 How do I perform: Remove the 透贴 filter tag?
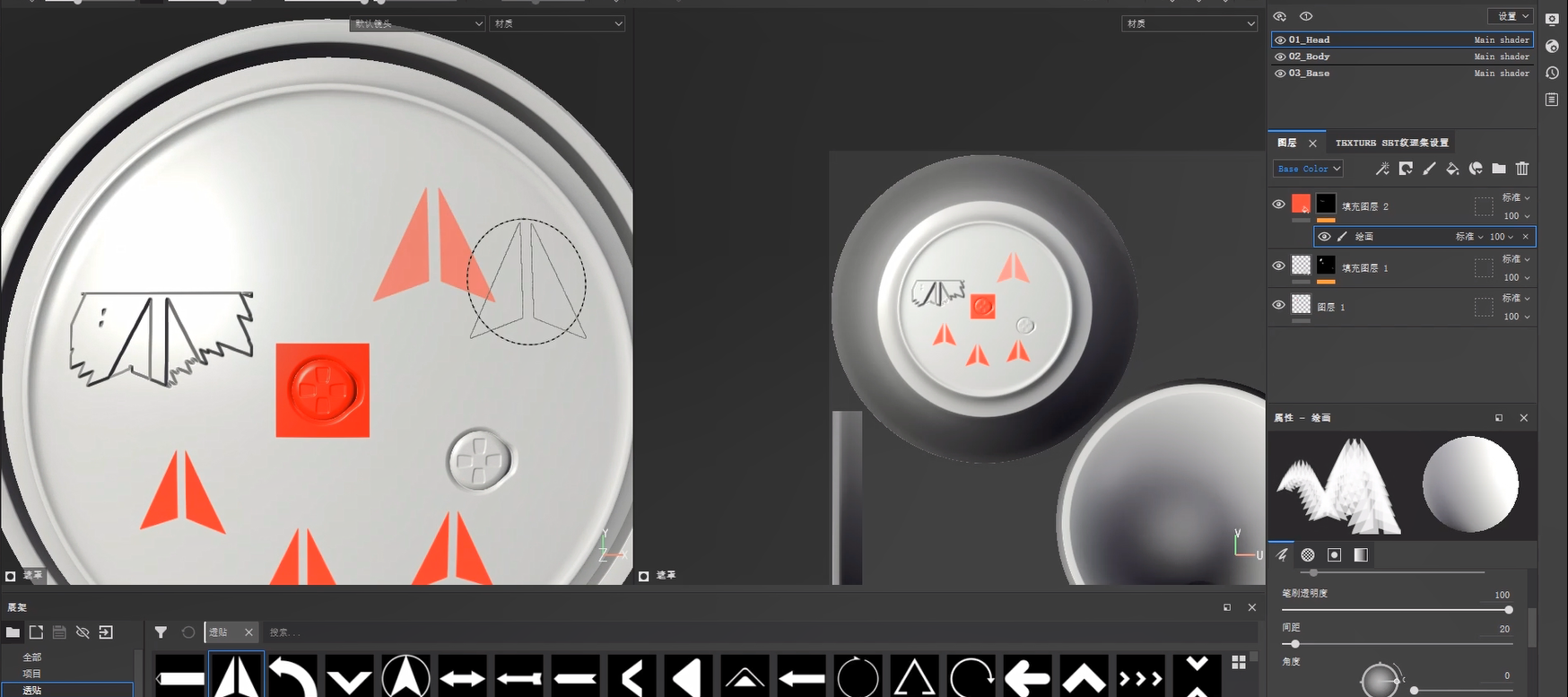248,632
